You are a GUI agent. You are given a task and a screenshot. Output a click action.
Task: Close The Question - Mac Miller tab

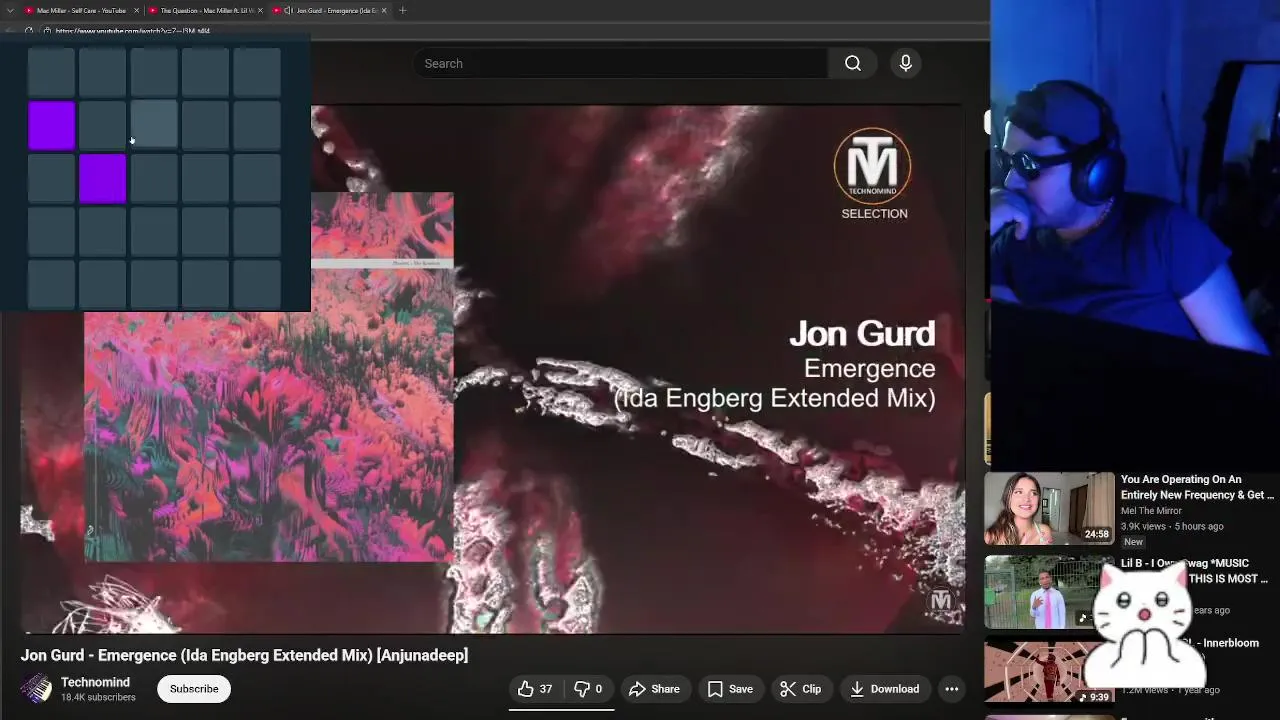pos(260,10)
